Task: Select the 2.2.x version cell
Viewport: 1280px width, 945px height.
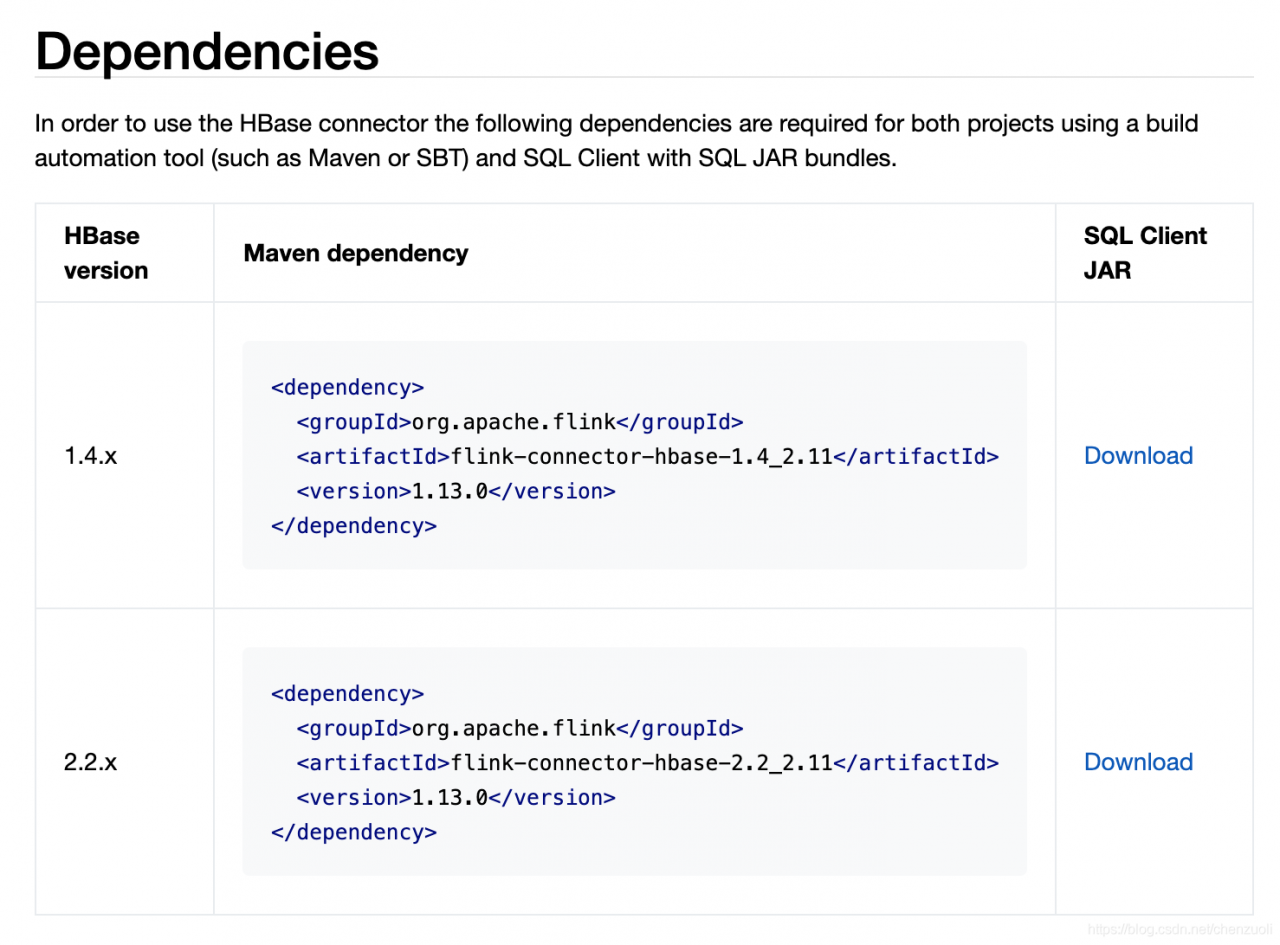Action: [x=90, y=762]
